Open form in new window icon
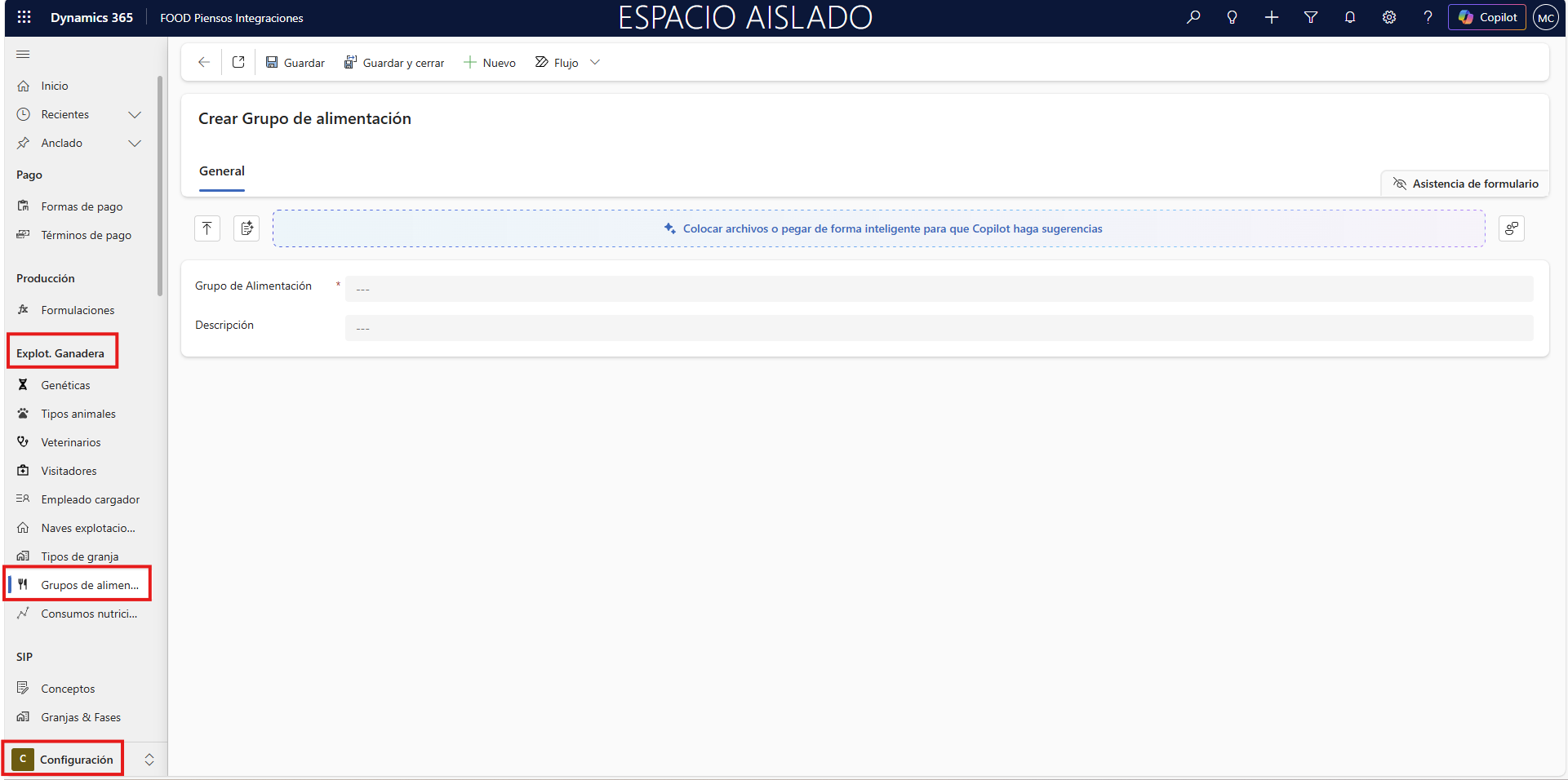Screen dimensions: 1568x780 pos(238,63)
